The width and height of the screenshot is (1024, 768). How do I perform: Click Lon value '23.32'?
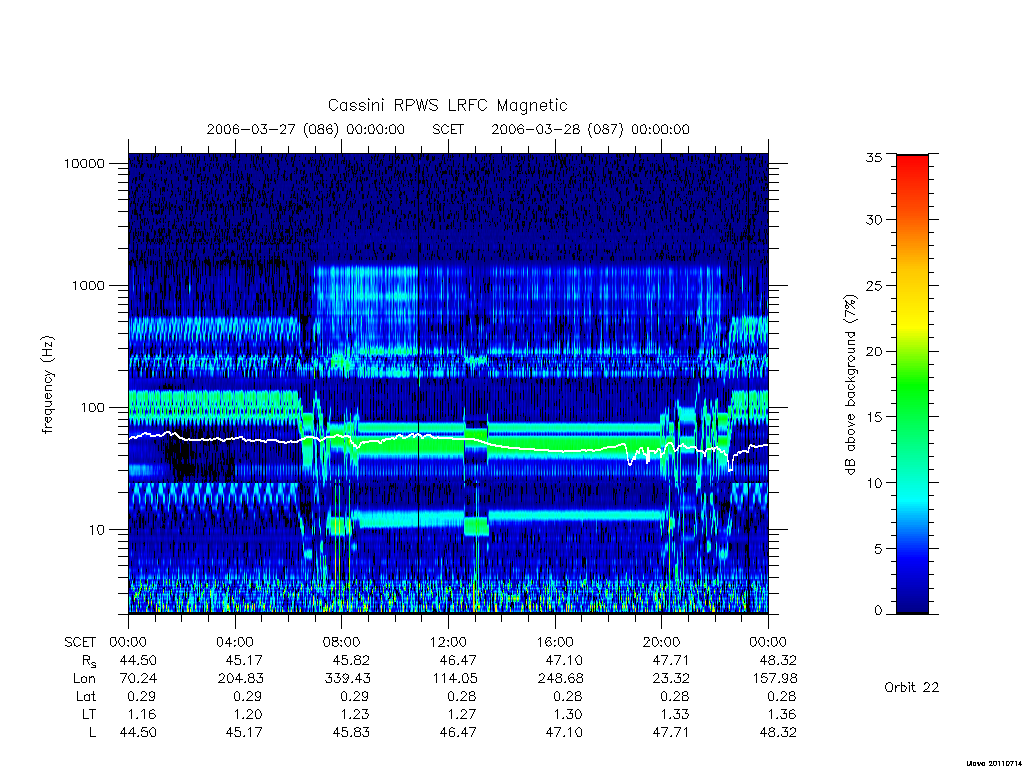pyautogui.click(x=671, y=679)
